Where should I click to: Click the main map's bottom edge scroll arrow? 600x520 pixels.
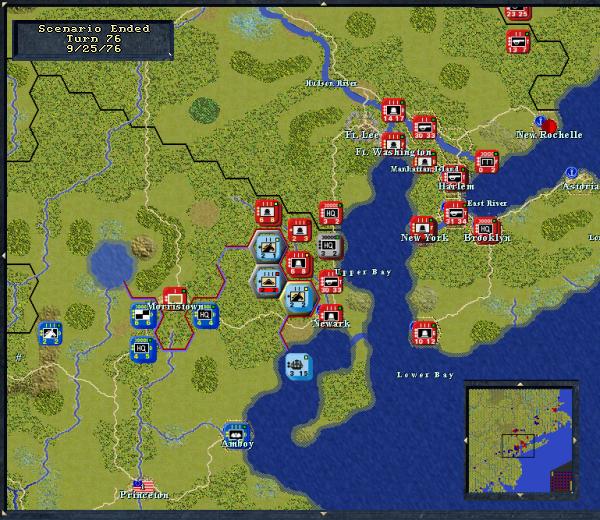tap(324, 513)
